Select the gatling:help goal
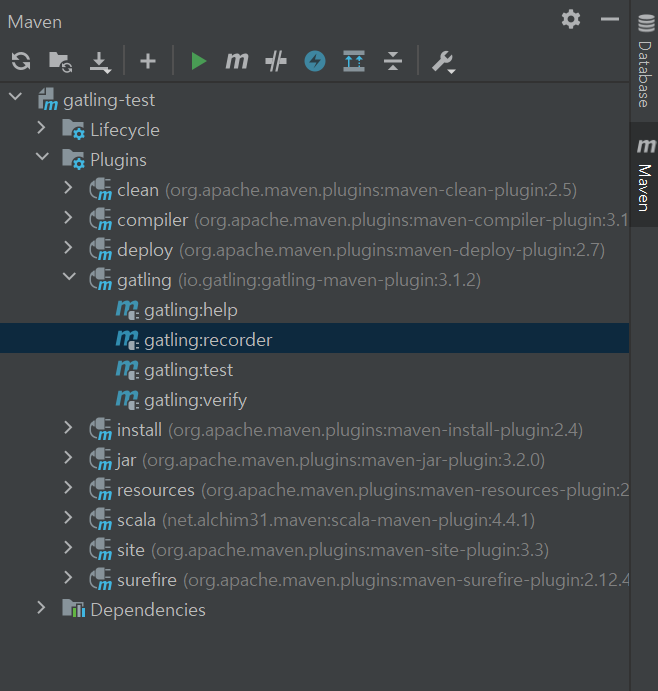Image resolution: width=658 pixels, height=691 pixels. (314, 310)
